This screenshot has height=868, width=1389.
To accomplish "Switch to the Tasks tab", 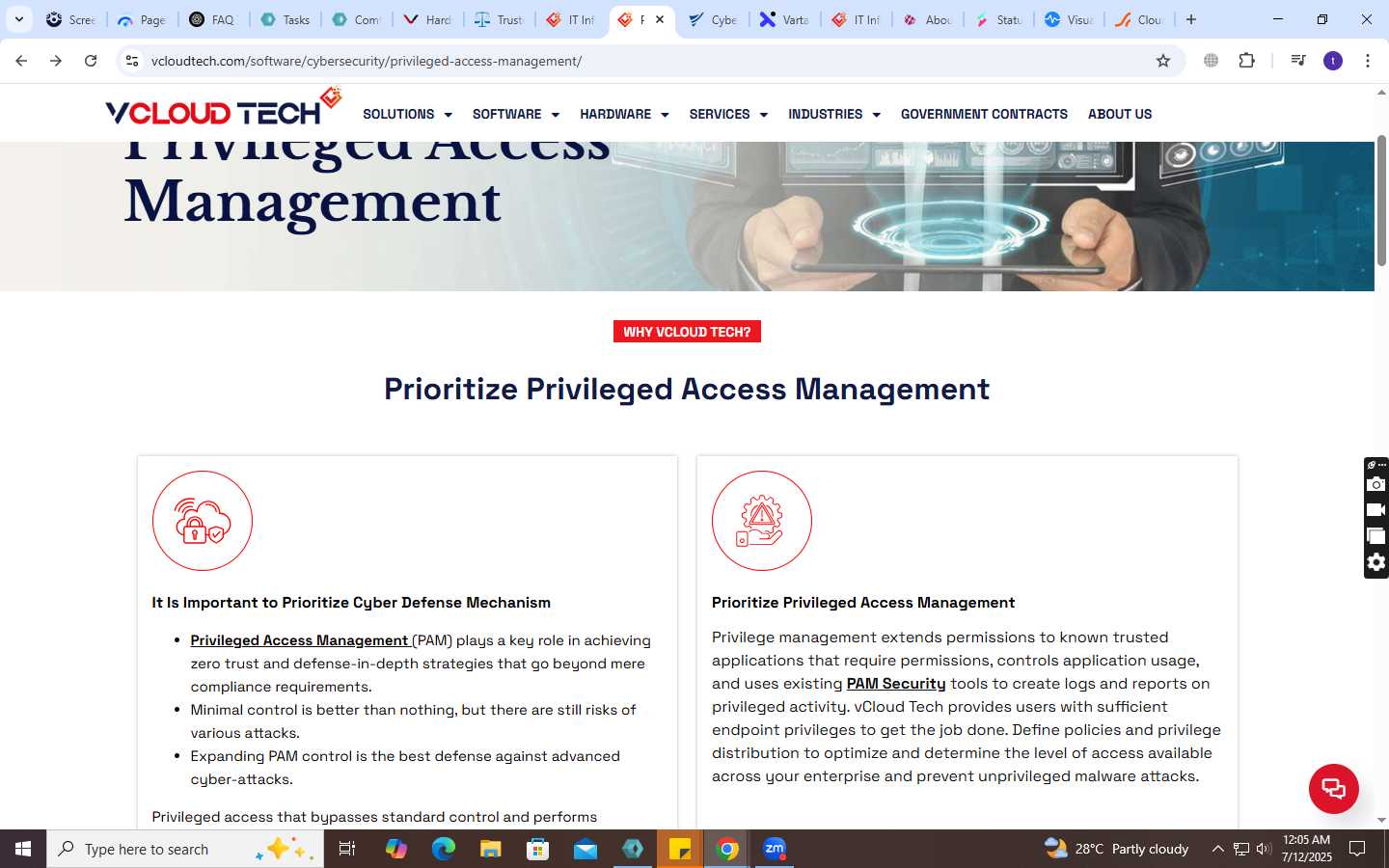I will pyautogui.click(x=286, y=19).
